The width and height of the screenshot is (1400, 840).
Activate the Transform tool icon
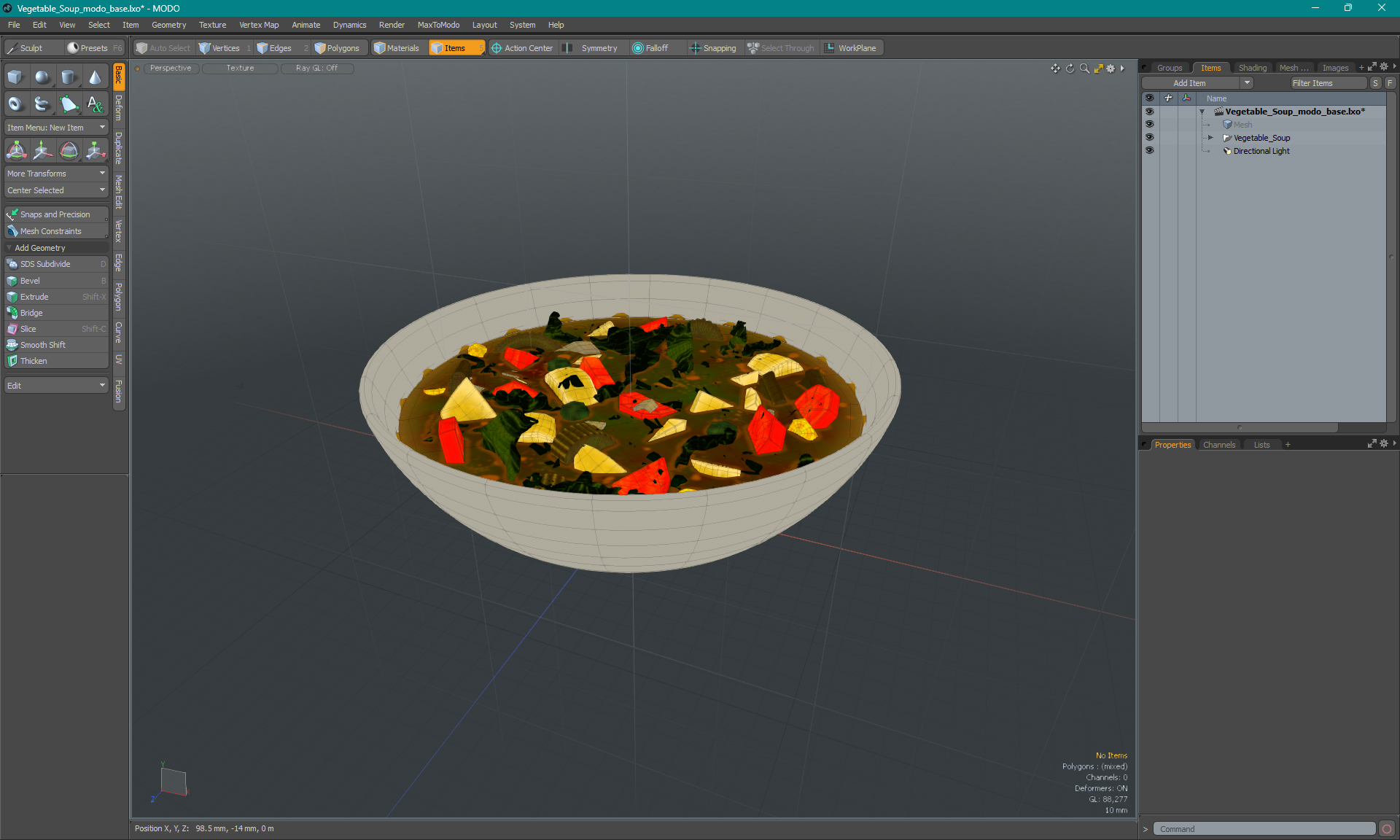(x=16, y=151)
